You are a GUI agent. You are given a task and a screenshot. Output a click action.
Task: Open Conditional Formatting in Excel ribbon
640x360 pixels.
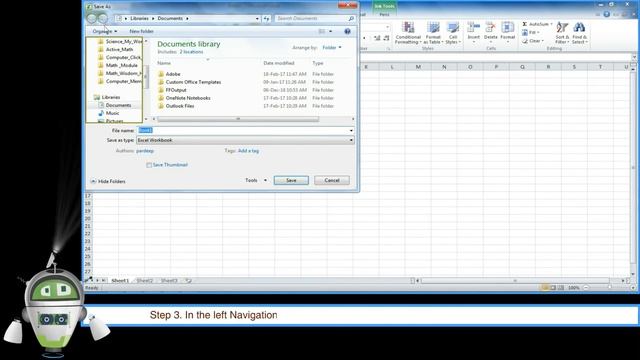(408, 33)
